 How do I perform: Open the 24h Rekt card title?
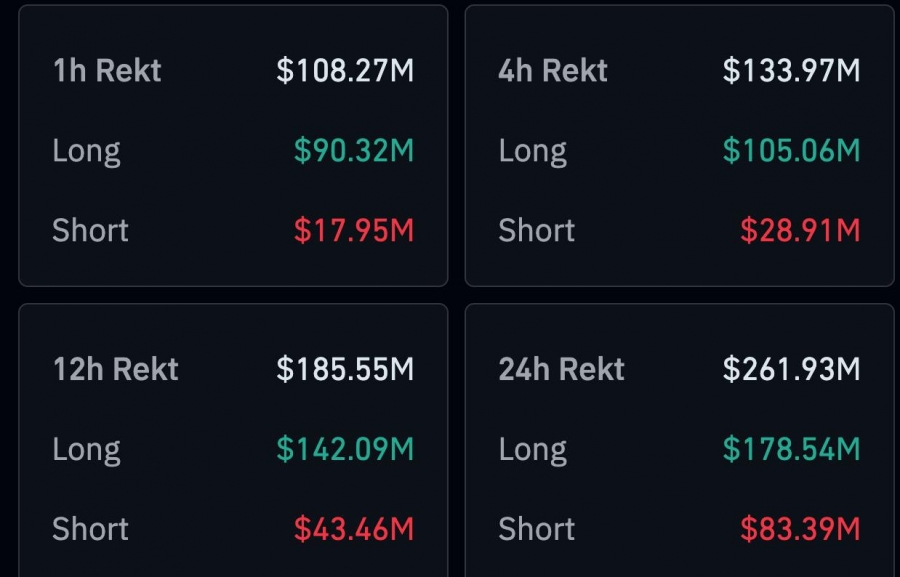(x=561, y=369)
